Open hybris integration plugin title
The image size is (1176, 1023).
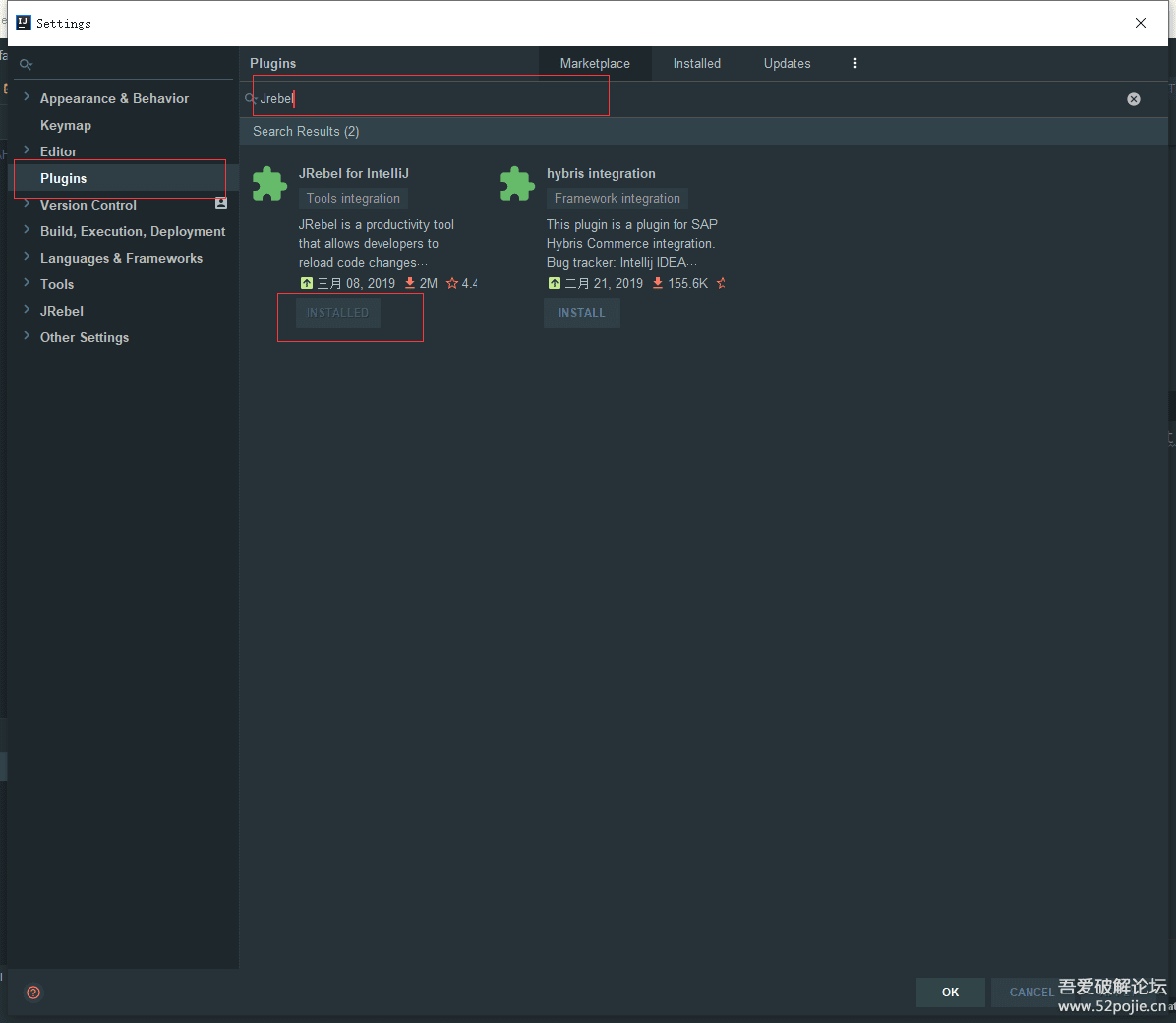click(x=601, y=173)
